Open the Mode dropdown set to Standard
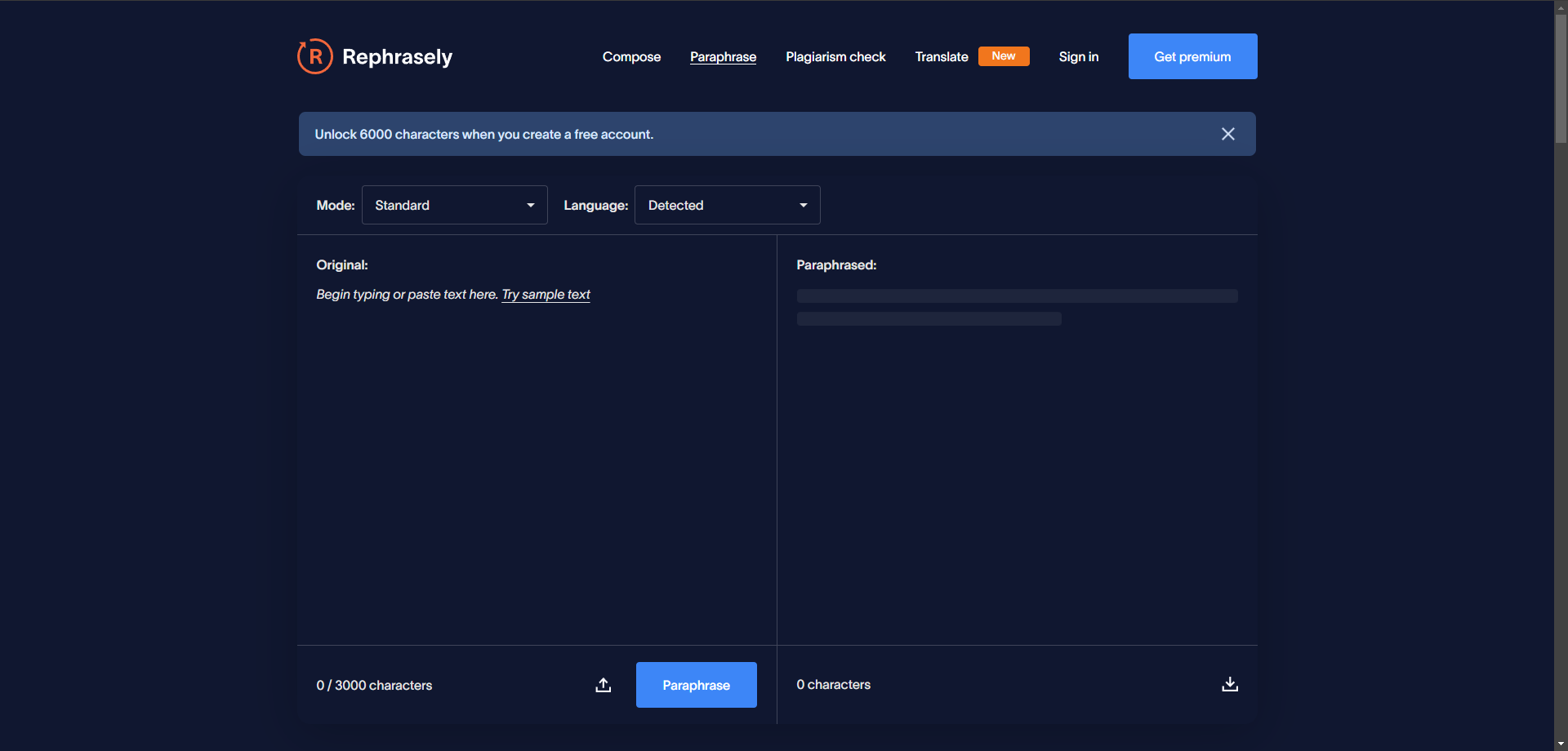 [453, 205]
